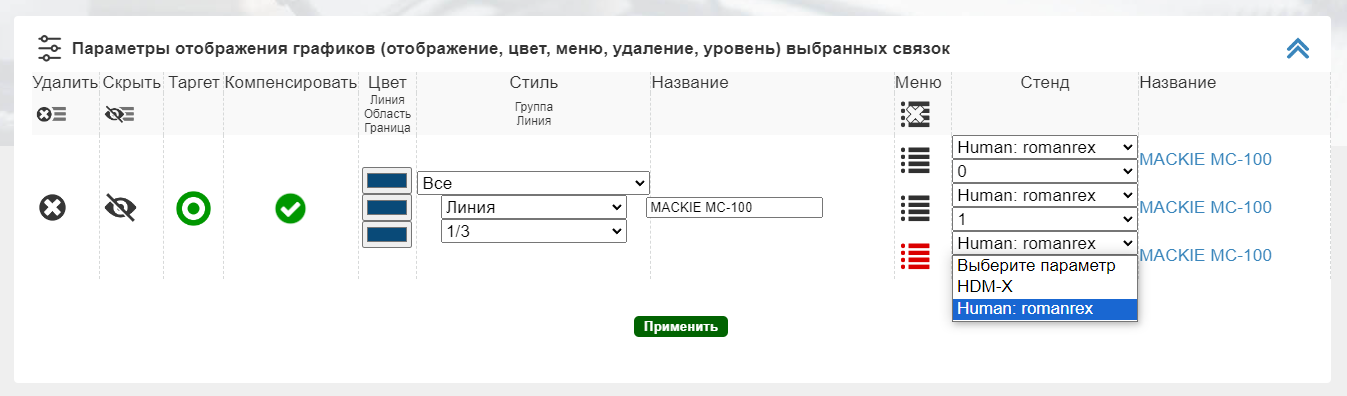Toggle the crossed-eye hide icon in the row
1347x396 pixels.
point(120,208)
